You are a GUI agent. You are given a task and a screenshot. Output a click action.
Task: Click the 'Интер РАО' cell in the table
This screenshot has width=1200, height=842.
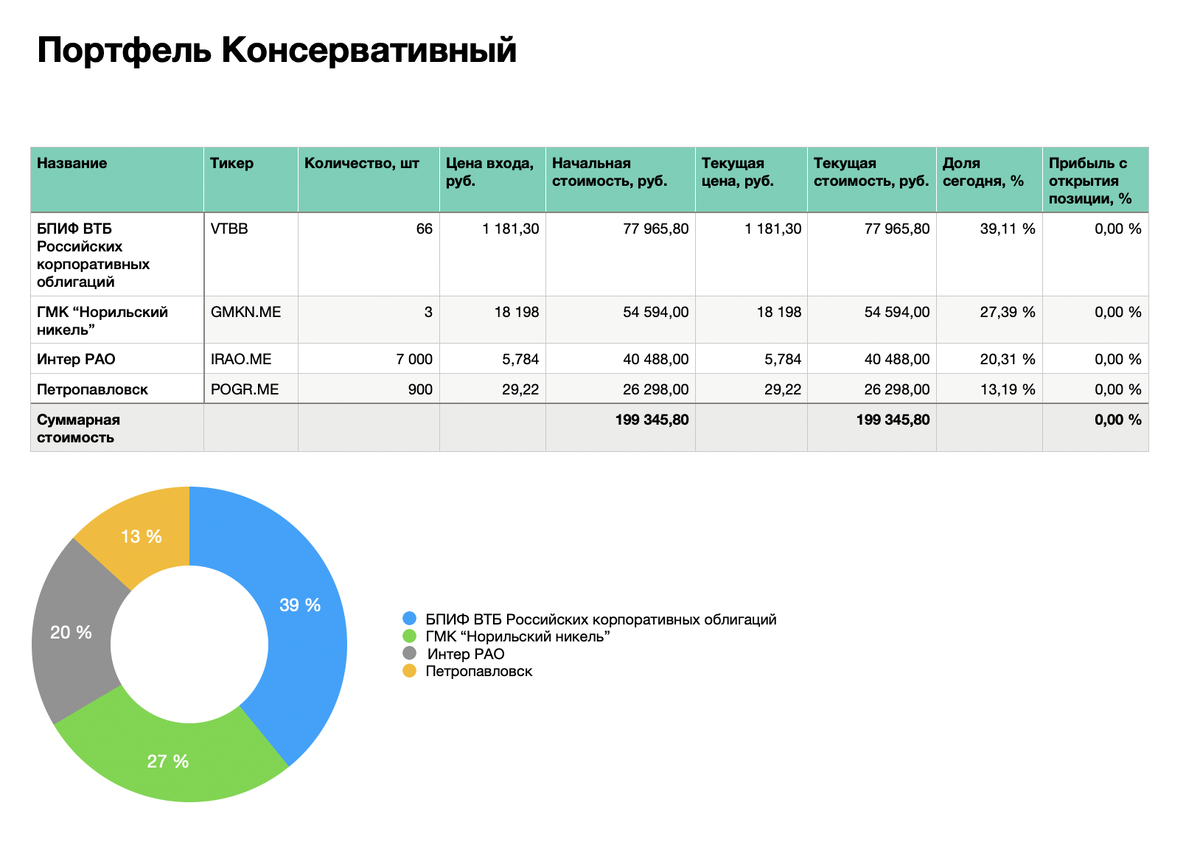(x=117, y=359)
